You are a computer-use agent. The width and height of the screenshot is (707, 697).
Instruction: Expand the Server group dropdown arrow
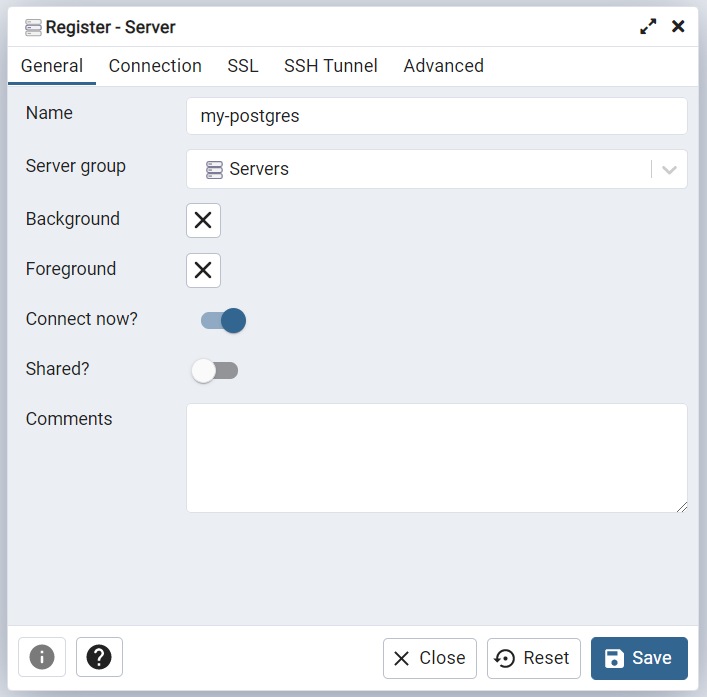(x=670, y=170)
